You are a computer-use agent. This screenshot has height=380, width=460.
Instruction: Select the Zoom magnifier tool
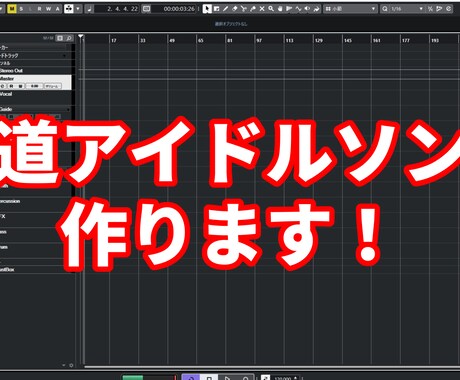pyautogui.click(x=271, y=9)
